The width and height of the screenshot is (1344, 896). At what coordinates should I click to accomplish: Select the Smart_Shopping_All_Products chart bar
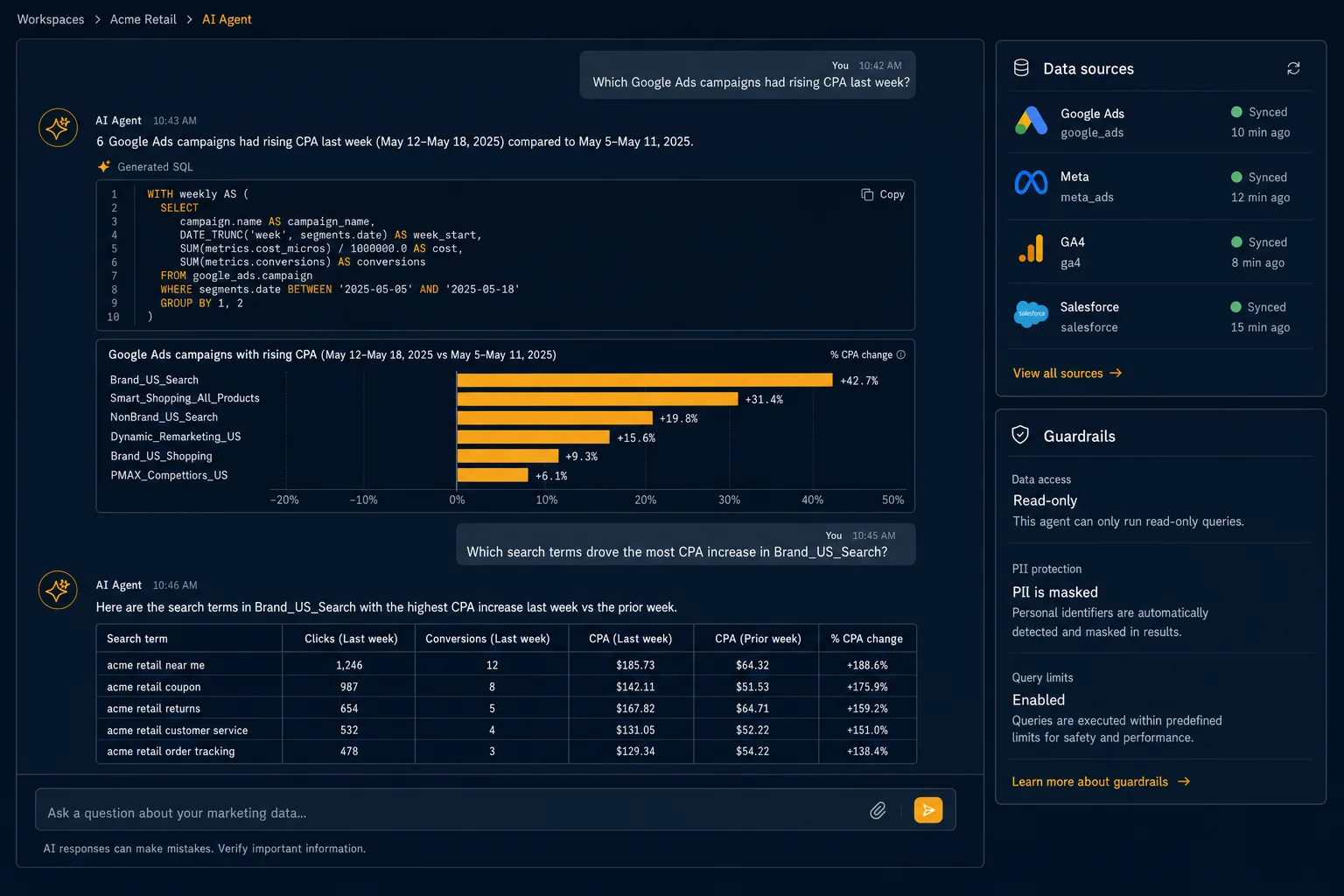click(x=597, y=399)
